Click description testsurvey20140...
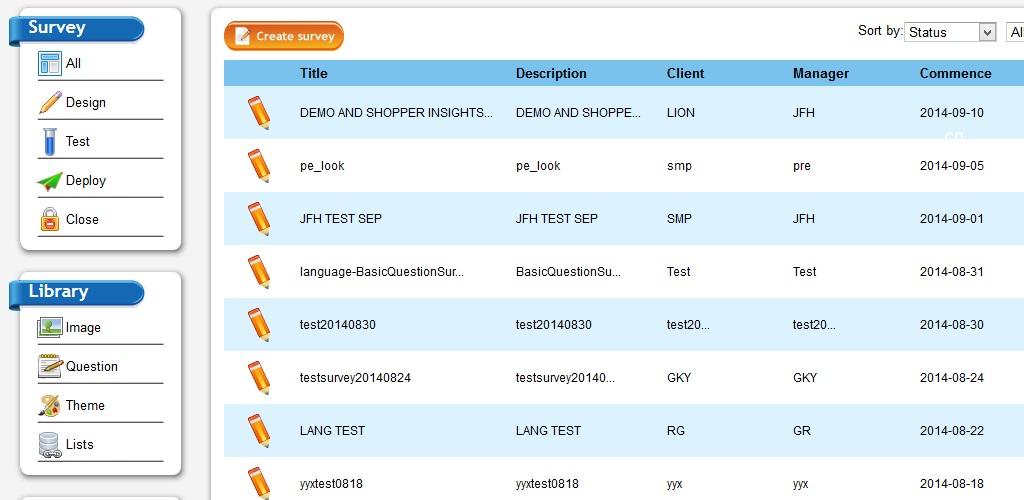Screen dimensions: 1024x500 566,377
